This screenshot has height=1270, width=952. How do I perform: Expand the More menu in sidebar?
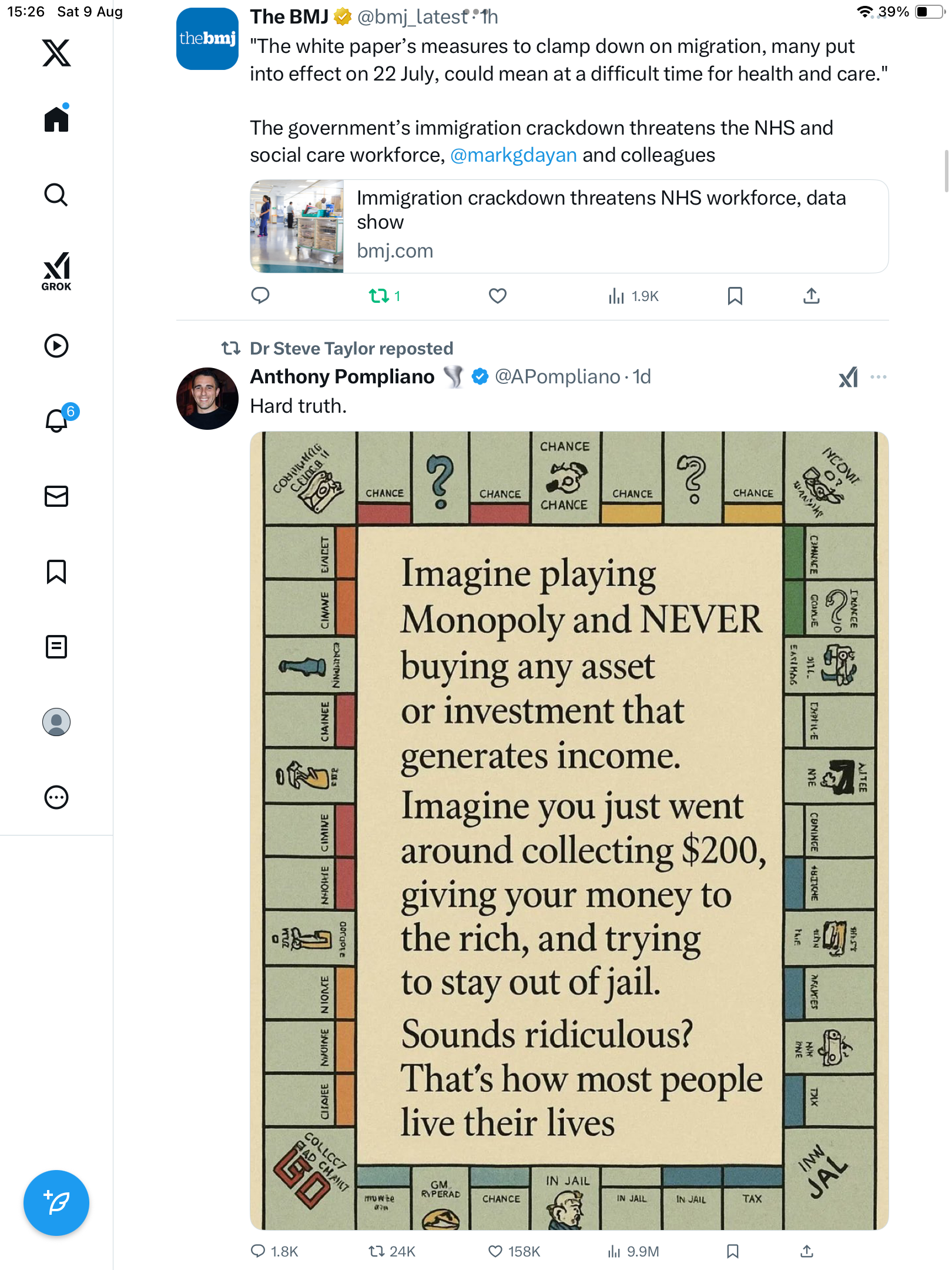point(56,797)
